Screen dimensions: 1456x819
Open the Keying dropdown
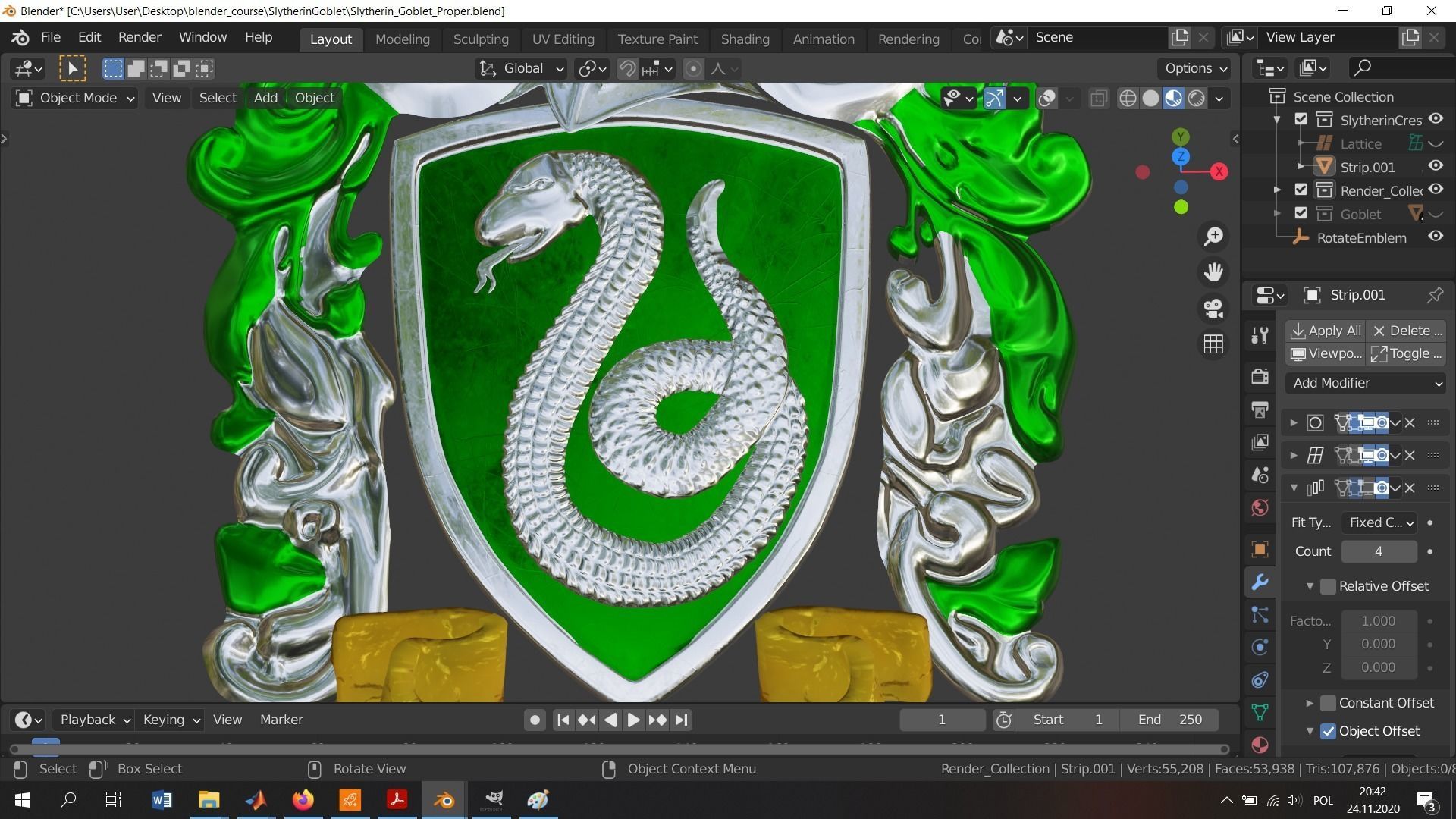click(x=171, y=720)
